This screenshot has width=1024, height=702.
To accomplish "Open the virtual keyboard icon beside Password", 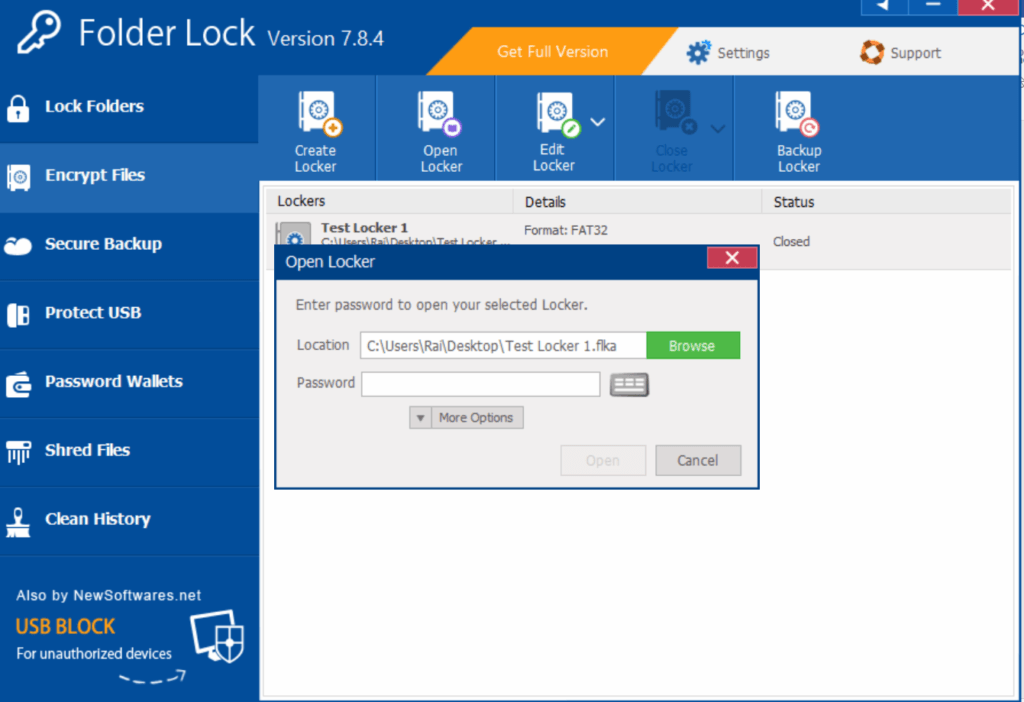I will pyautogui.click(x=629, y=385).
